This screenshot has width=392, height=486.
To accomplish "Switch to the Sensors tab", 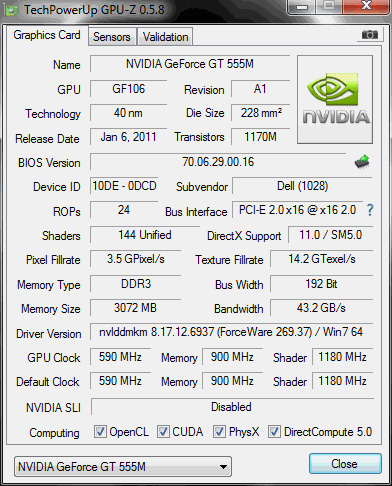I will pyautogui.click(x=112, y=37).
